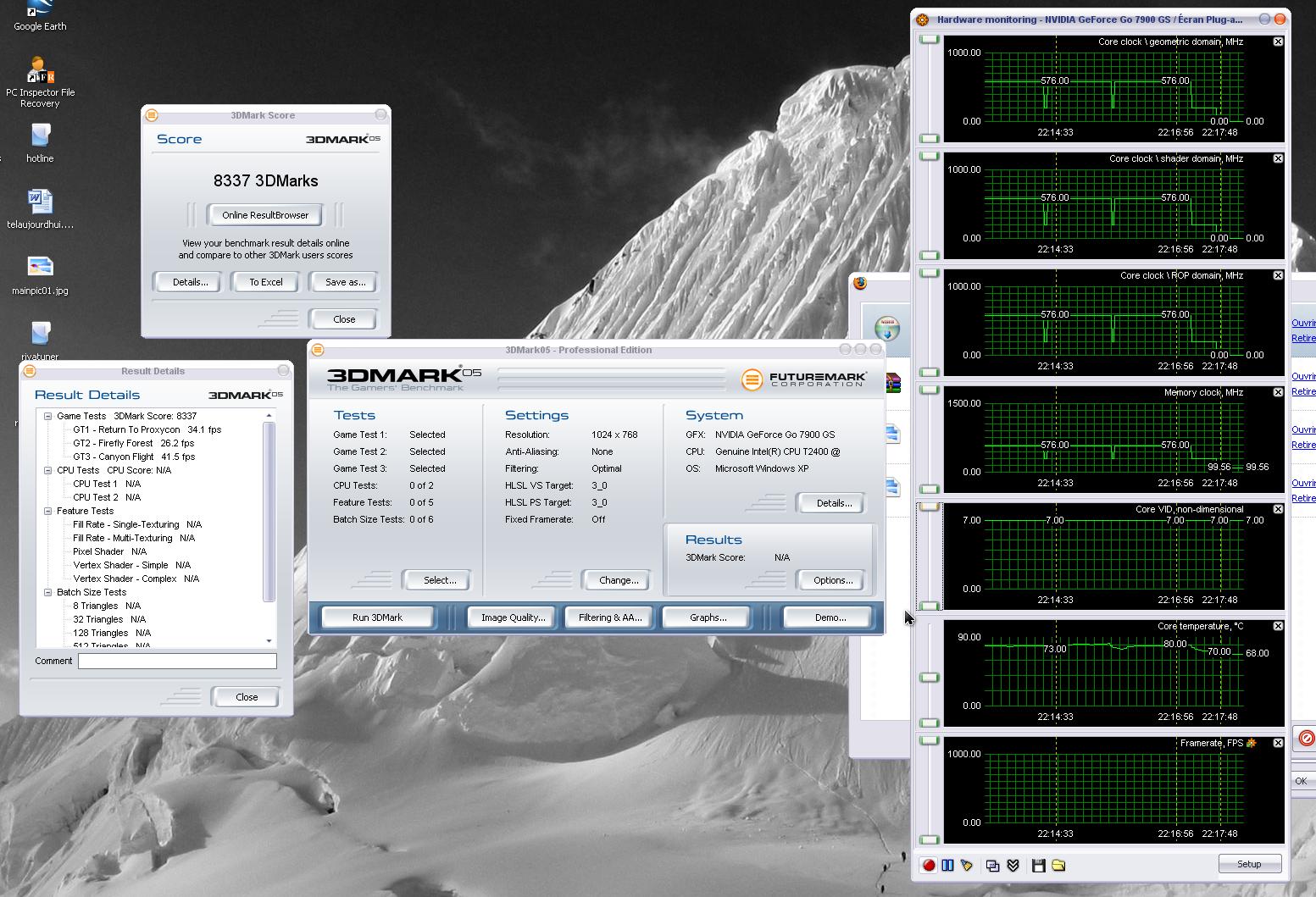Click the red record button in Hardware monitoring
The width and height of the screenshot is (1316, 897).
[929, 865]
